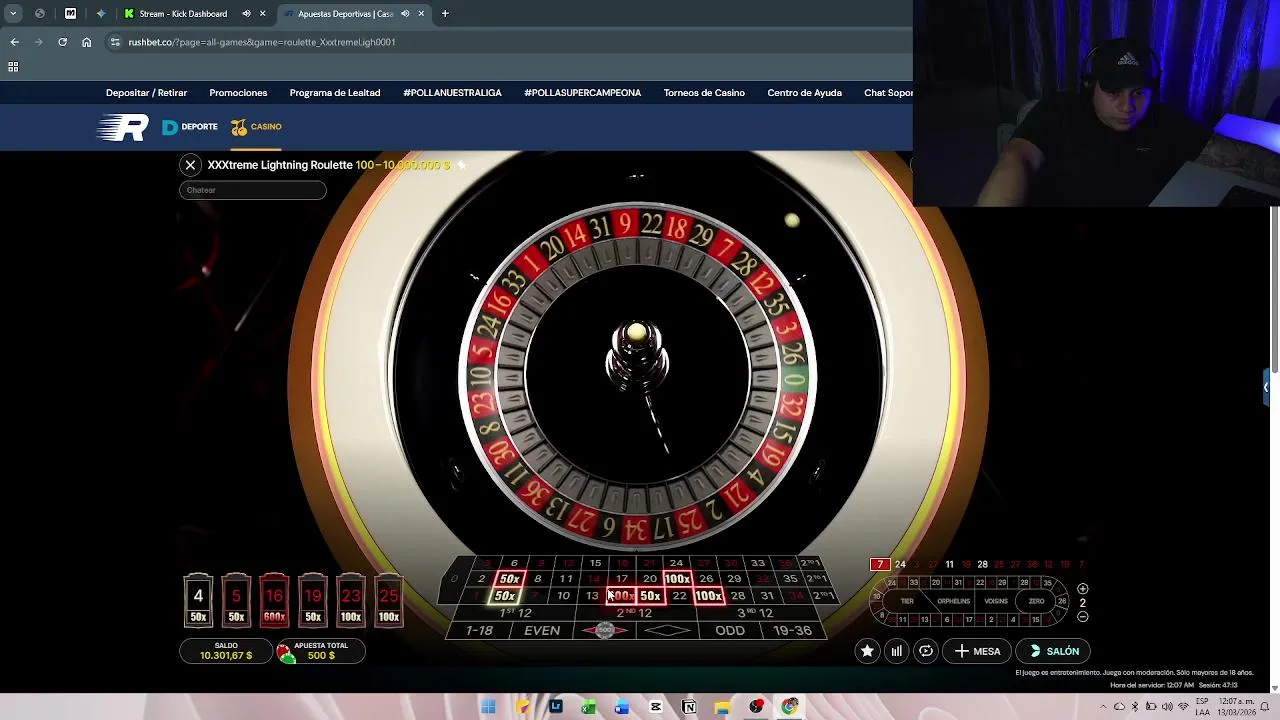Place bet on VOISINS racetrack section

tap(996, 601)
